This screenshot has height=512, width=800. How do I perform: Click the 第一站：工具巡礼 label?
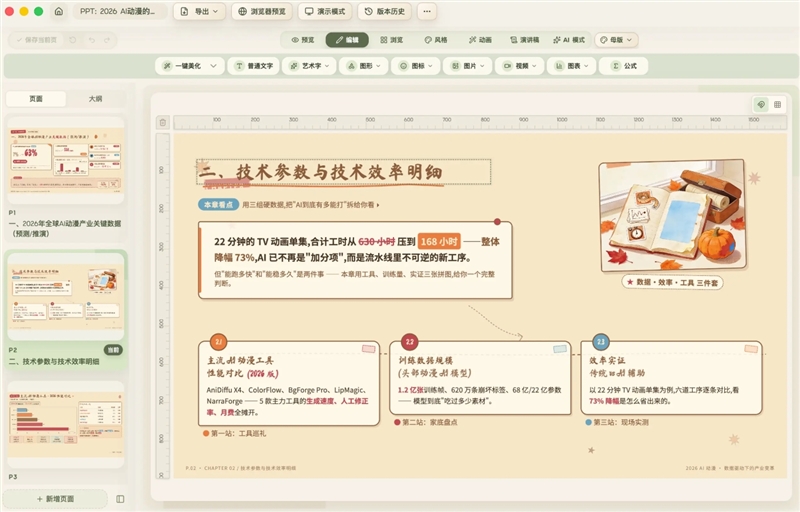tap(234, 433)
